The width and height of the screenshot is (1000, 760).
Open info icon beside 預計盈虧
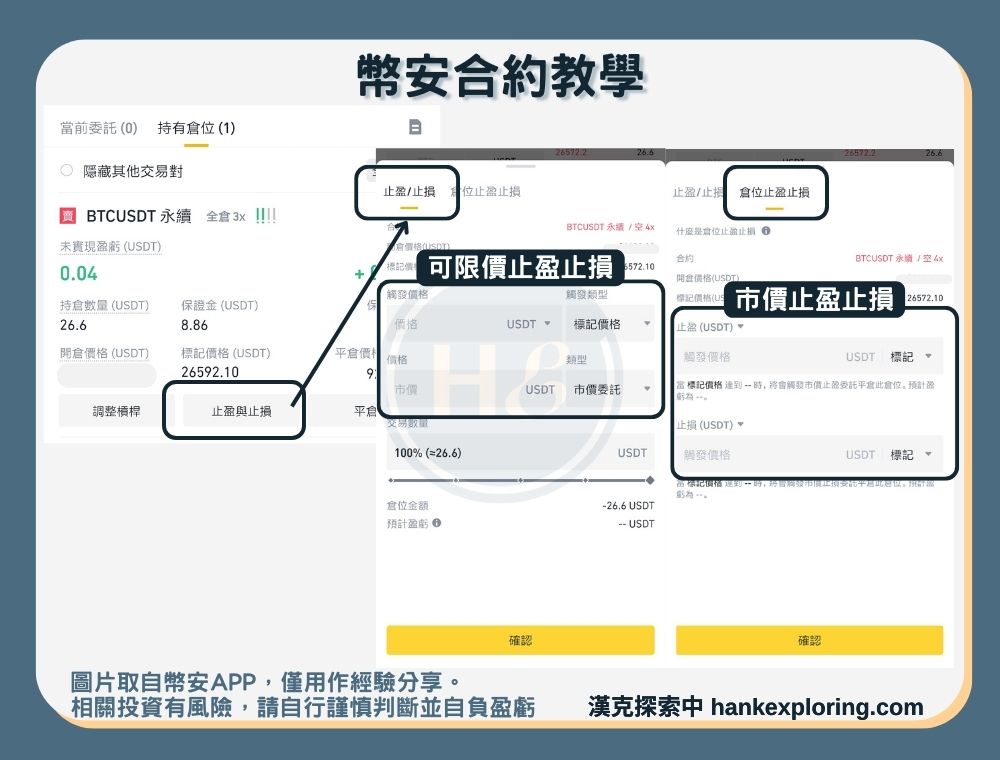[436, 523]
